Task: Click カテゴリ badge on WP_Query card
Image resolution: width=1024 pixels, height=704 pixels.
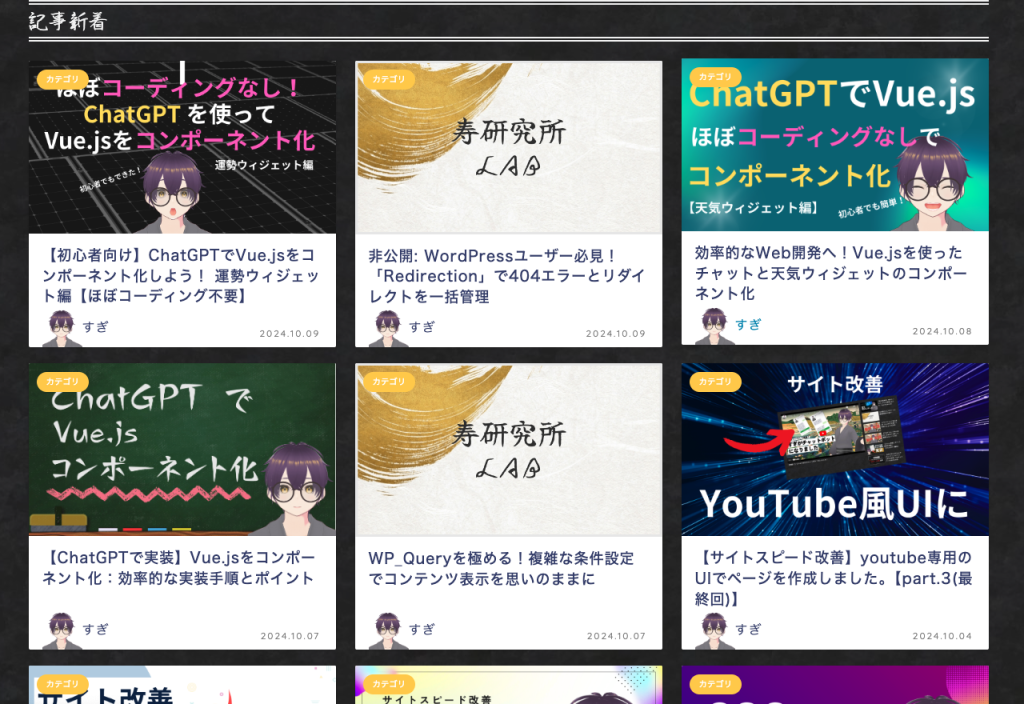Action: point(389,381)
